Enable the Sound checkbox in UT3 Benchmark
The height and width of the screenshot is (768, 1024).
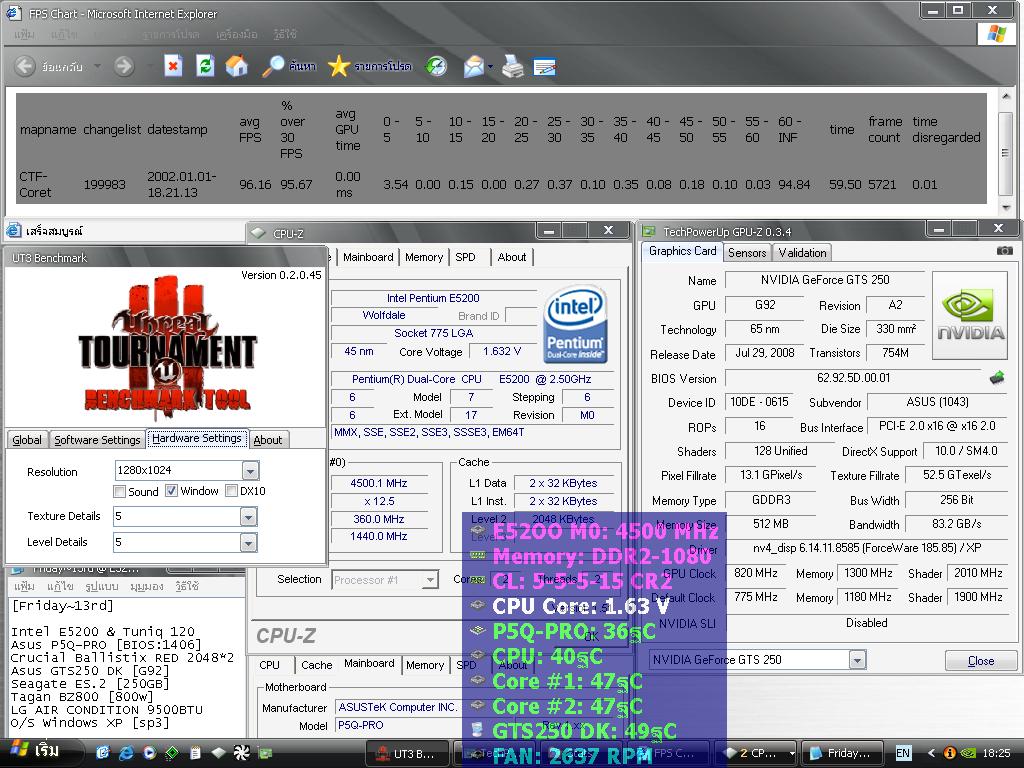(x=120, y=491)
